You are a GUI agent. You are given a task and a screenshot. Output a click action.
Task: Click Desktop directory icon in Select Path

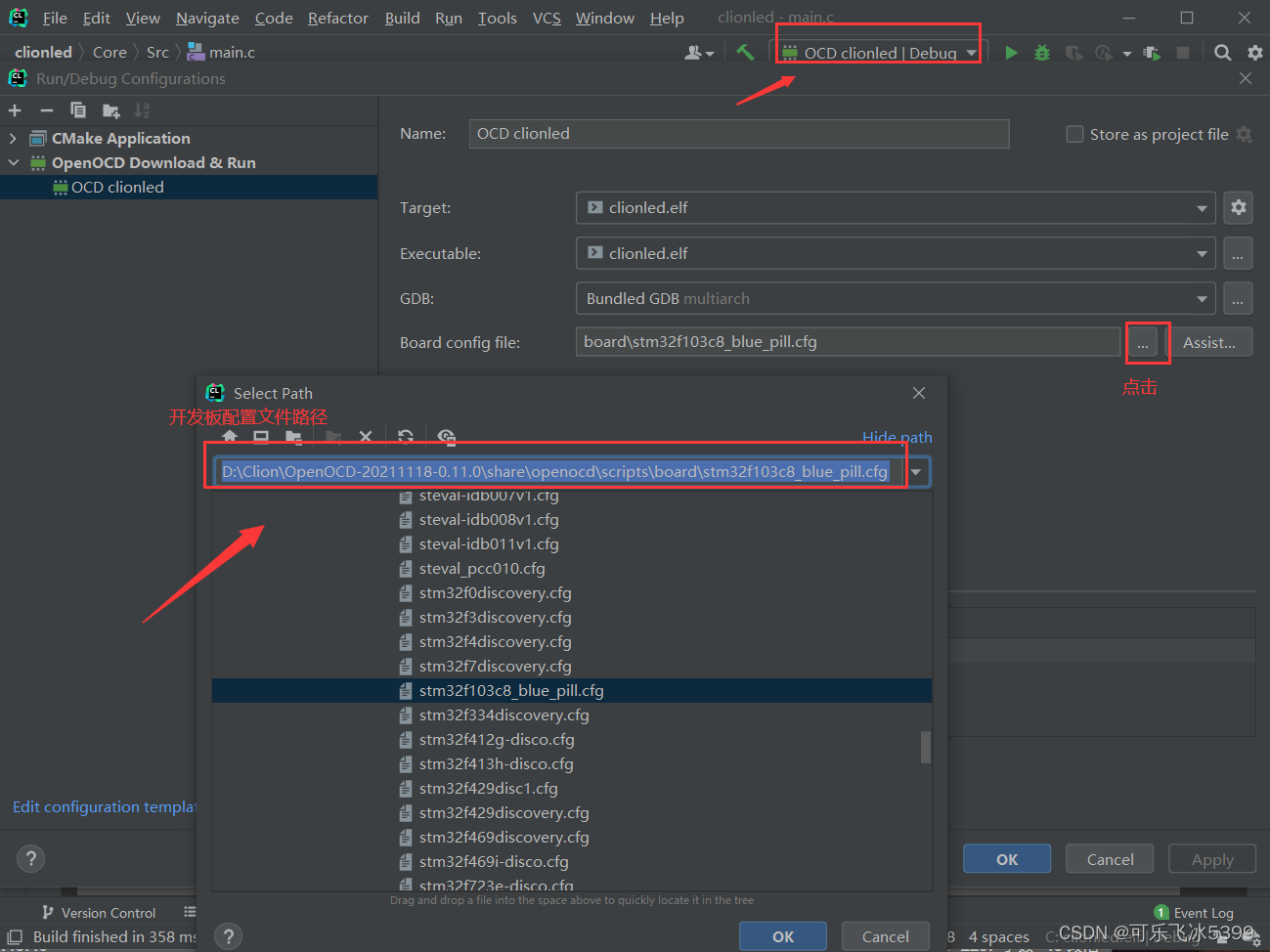261,437
